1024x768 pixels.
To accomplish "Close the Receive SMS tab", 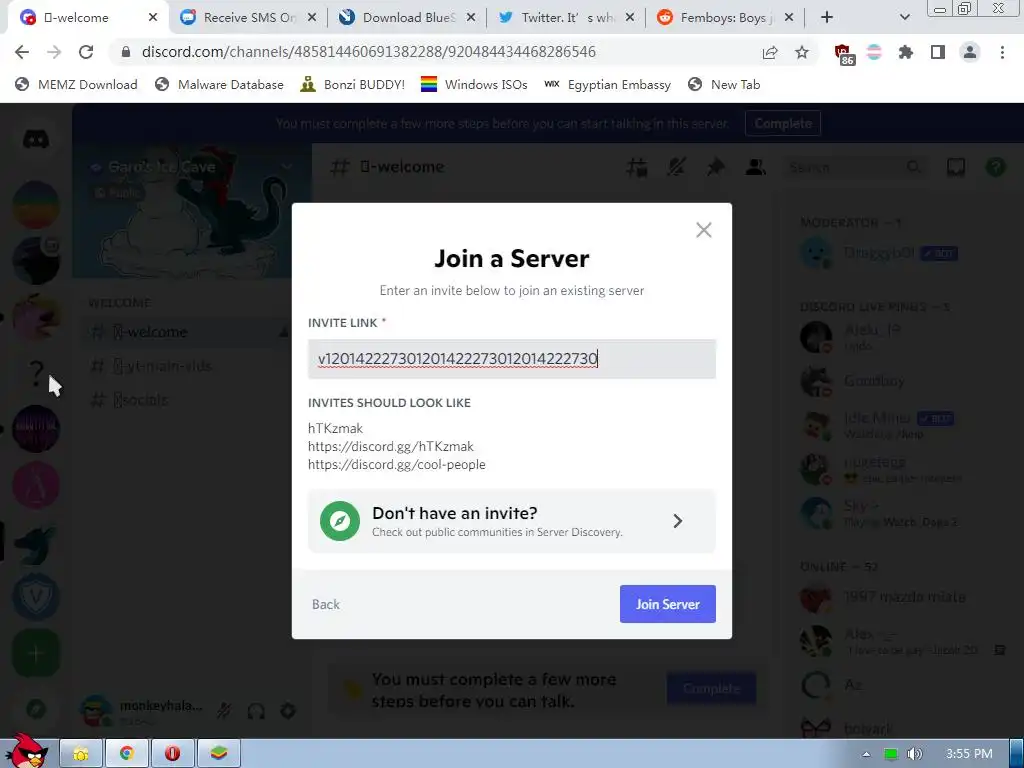I will point(312,18).
